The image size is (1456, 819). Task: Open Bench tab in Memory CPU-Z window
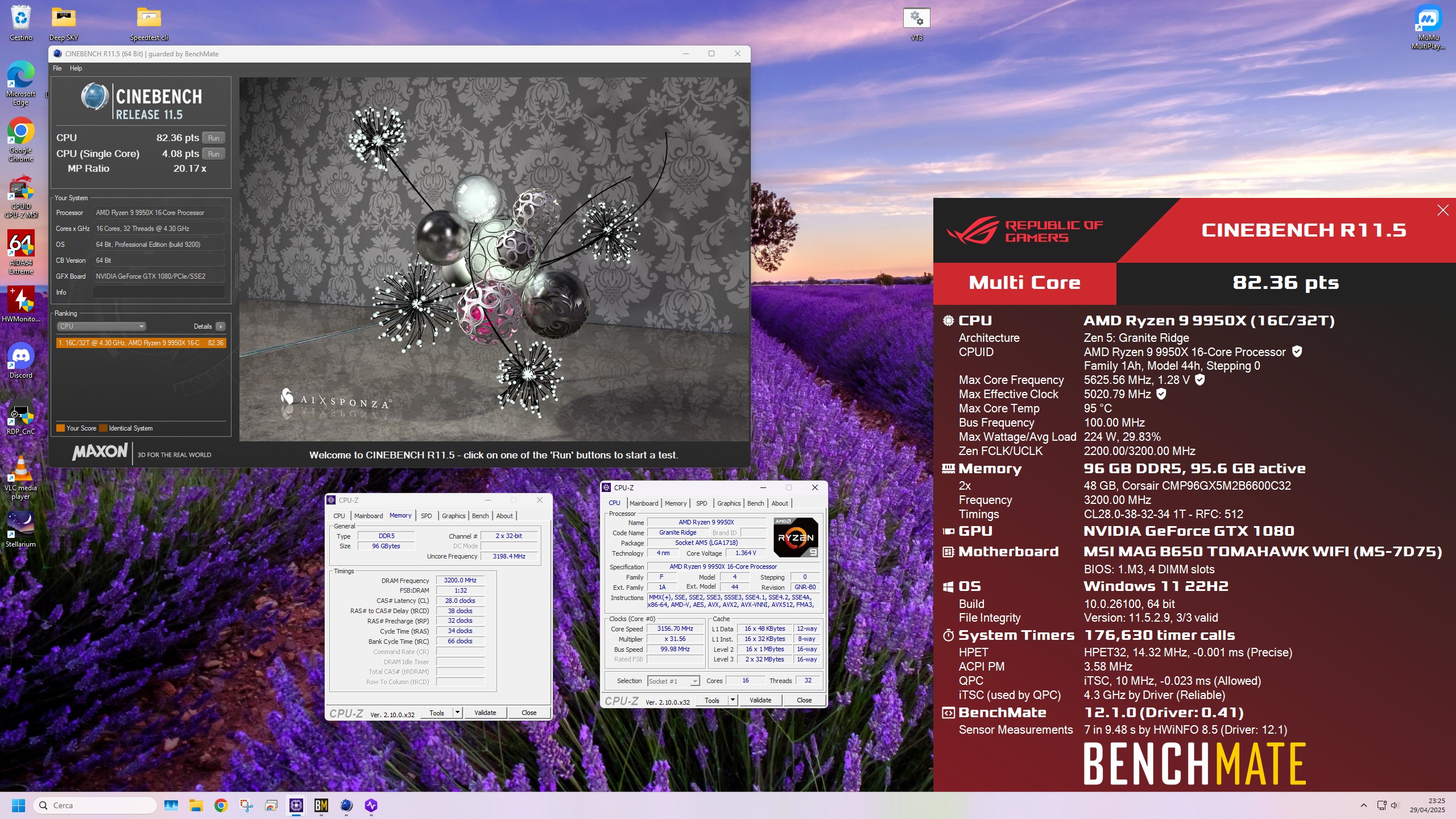480,516
